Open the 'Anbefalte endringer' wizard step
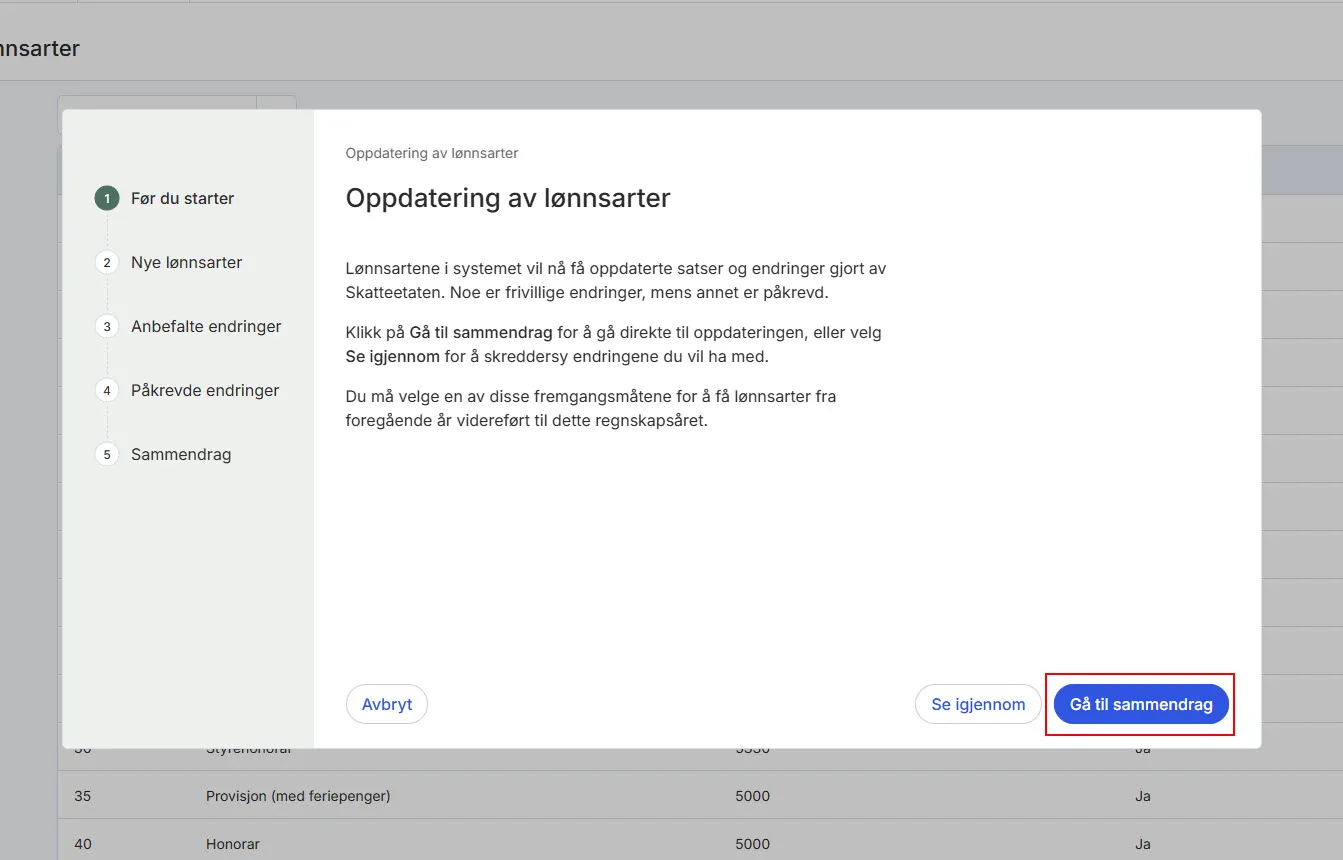 pos(207,326)
